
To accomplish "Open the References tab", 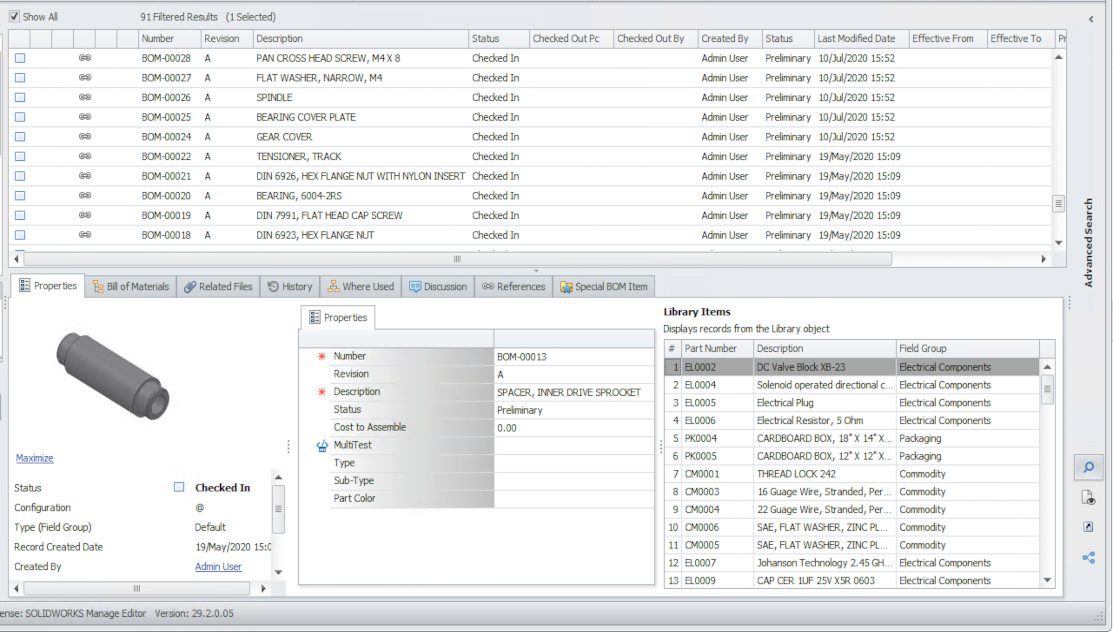I will click(513, 287).
